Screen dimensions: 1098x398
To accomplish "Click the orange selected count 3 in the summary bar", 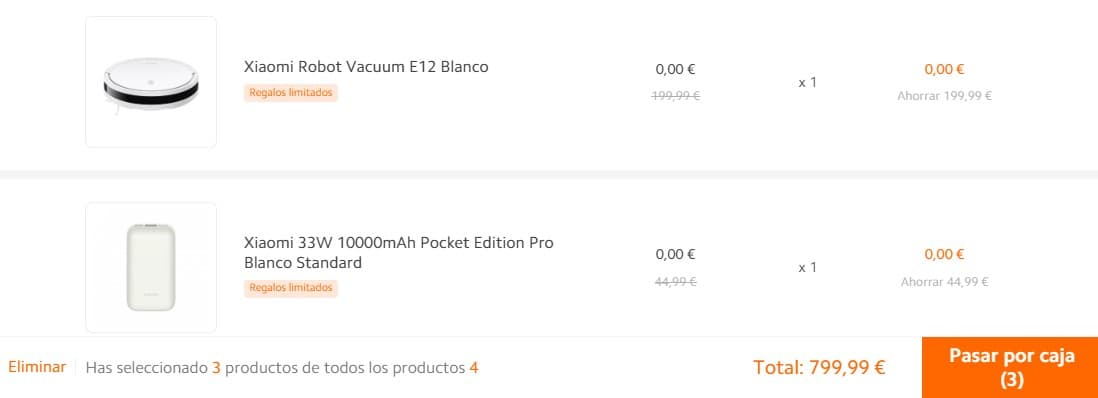I will tap(216, 367).
